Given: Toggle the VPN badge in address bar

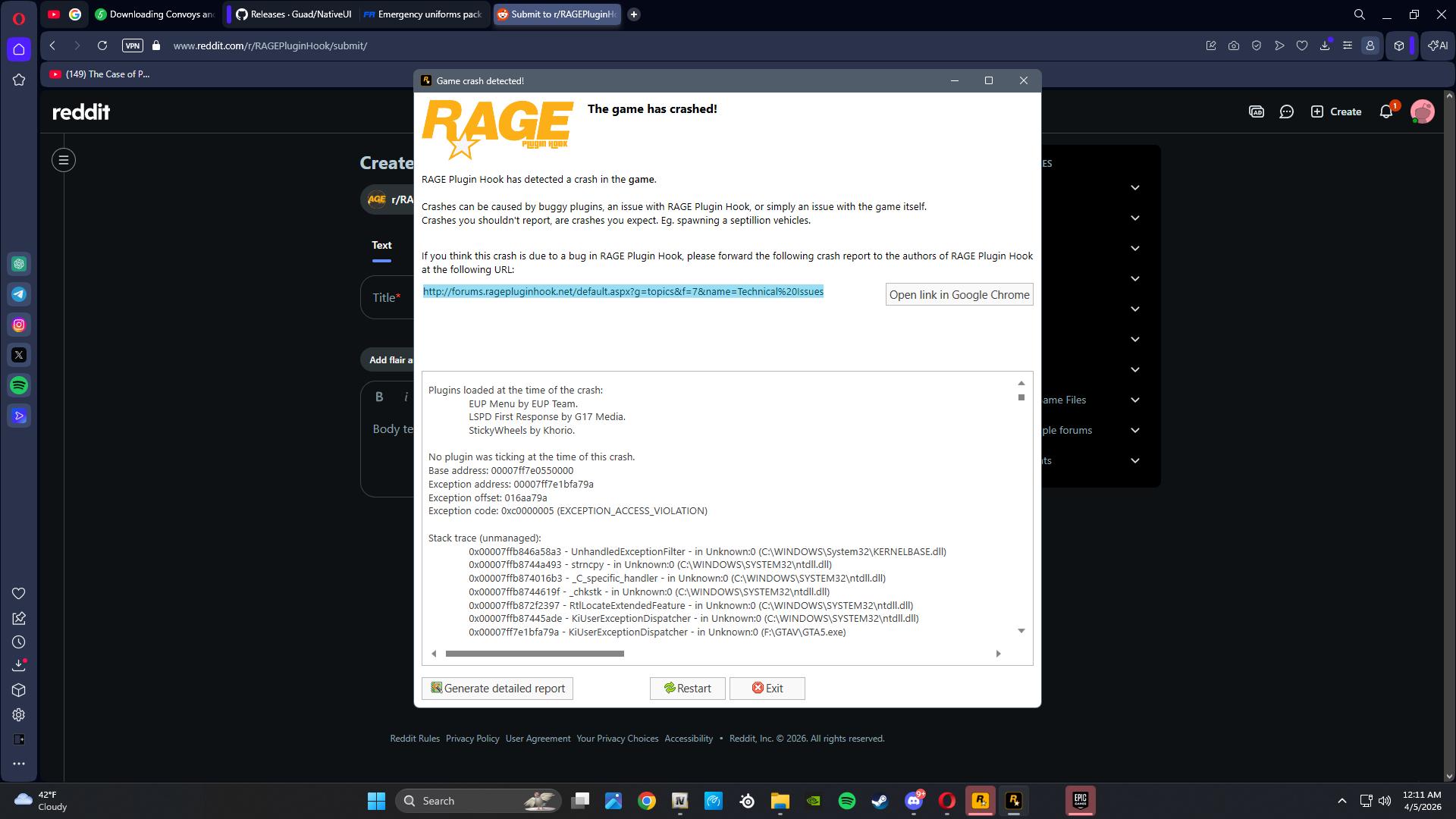Looking at the screenshot, I should [x=132, y=45].
